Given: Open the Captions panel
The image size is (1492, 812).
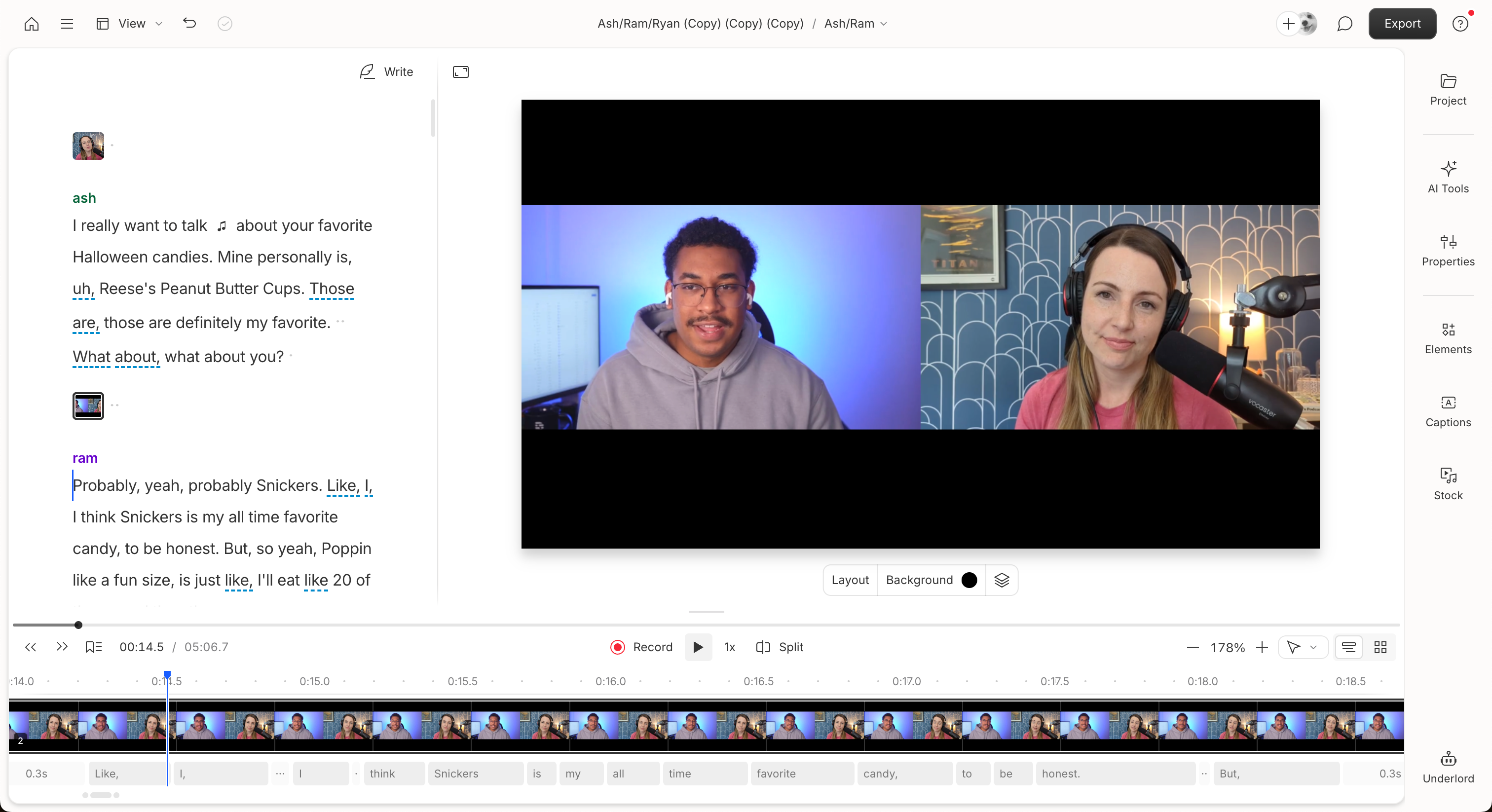Looking at the screenshot, I should tap(1448, 412).
